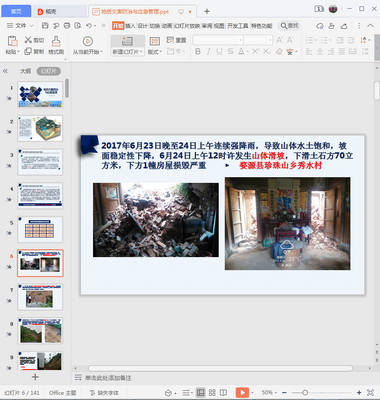380x400 pixels.
Task: Click the Office theme (Office 主题) label
Action: [62, 393]
